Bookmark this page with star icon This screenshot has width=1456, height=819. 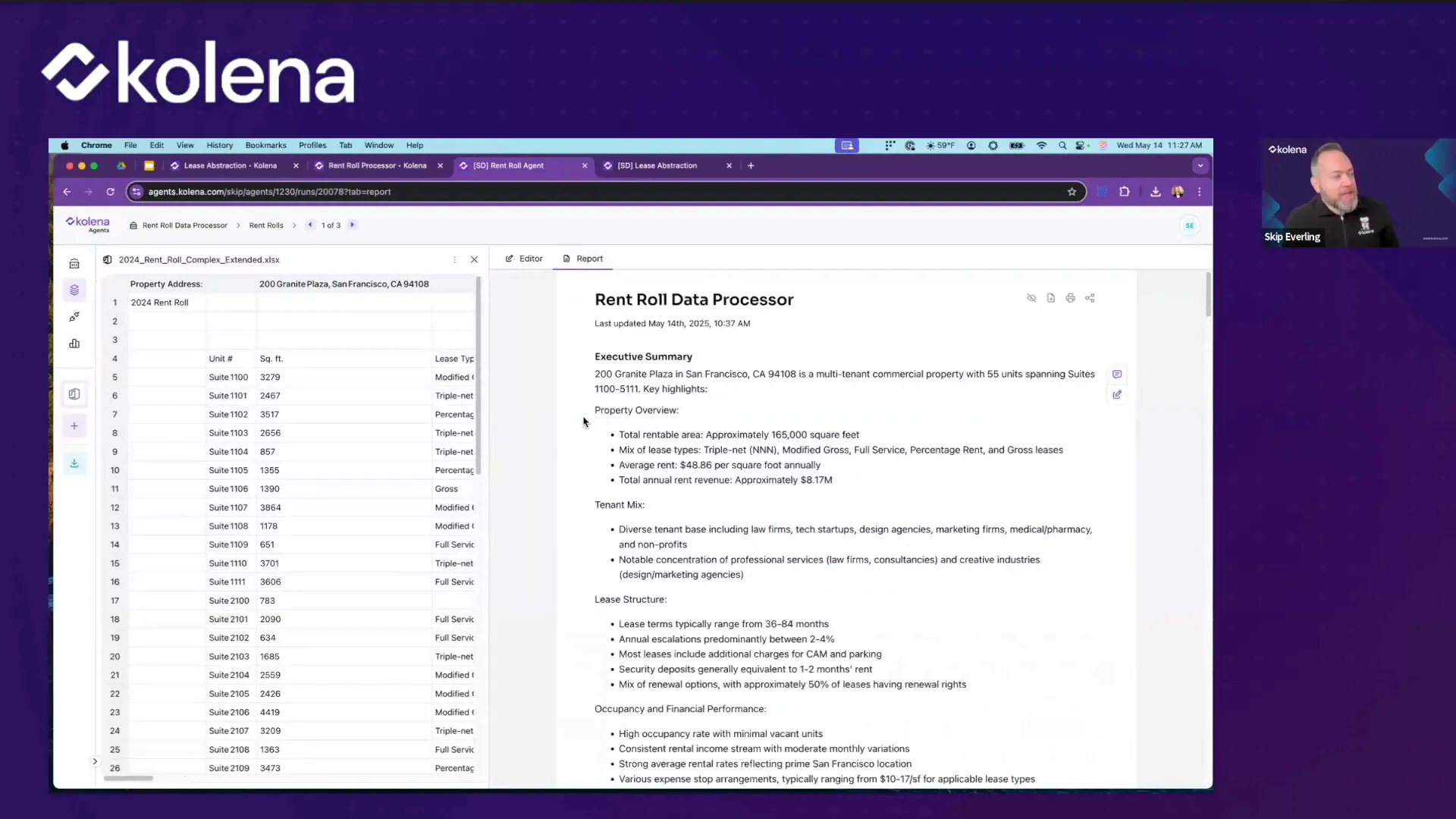point(1072,192)
